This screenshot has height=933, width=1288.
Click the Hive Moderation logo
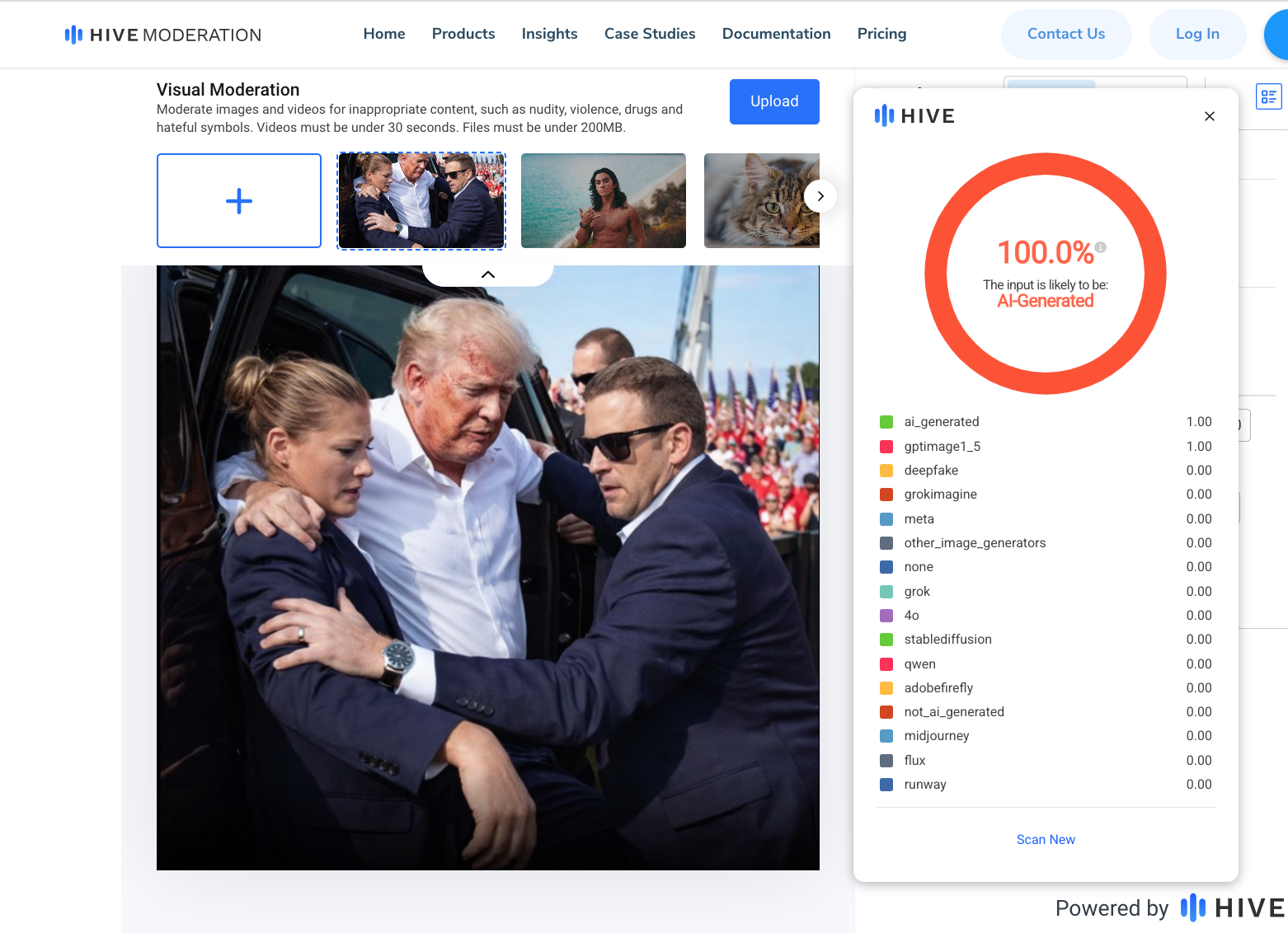(x=163, y=35)
